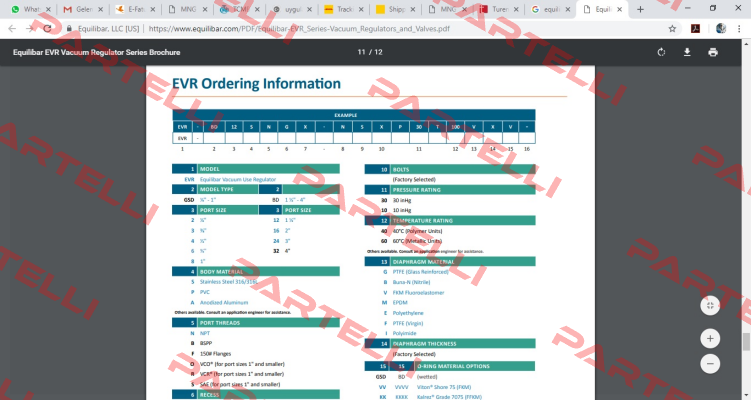Click the BODY MATERIAL section header

tap(256, 272)
